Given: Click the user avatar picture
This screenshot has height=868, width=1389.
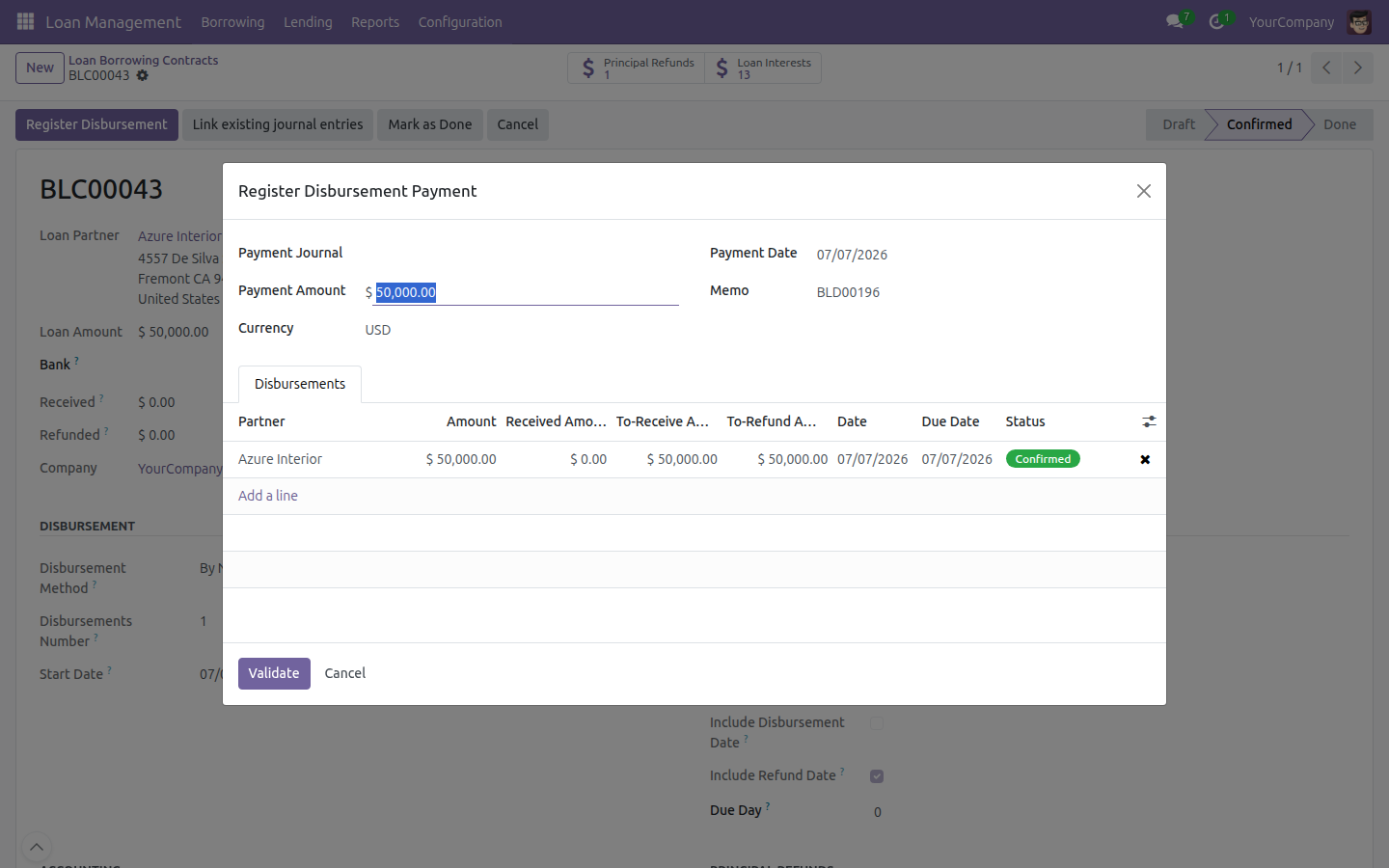Looking at the screenshot, I should click(1359, 21).
